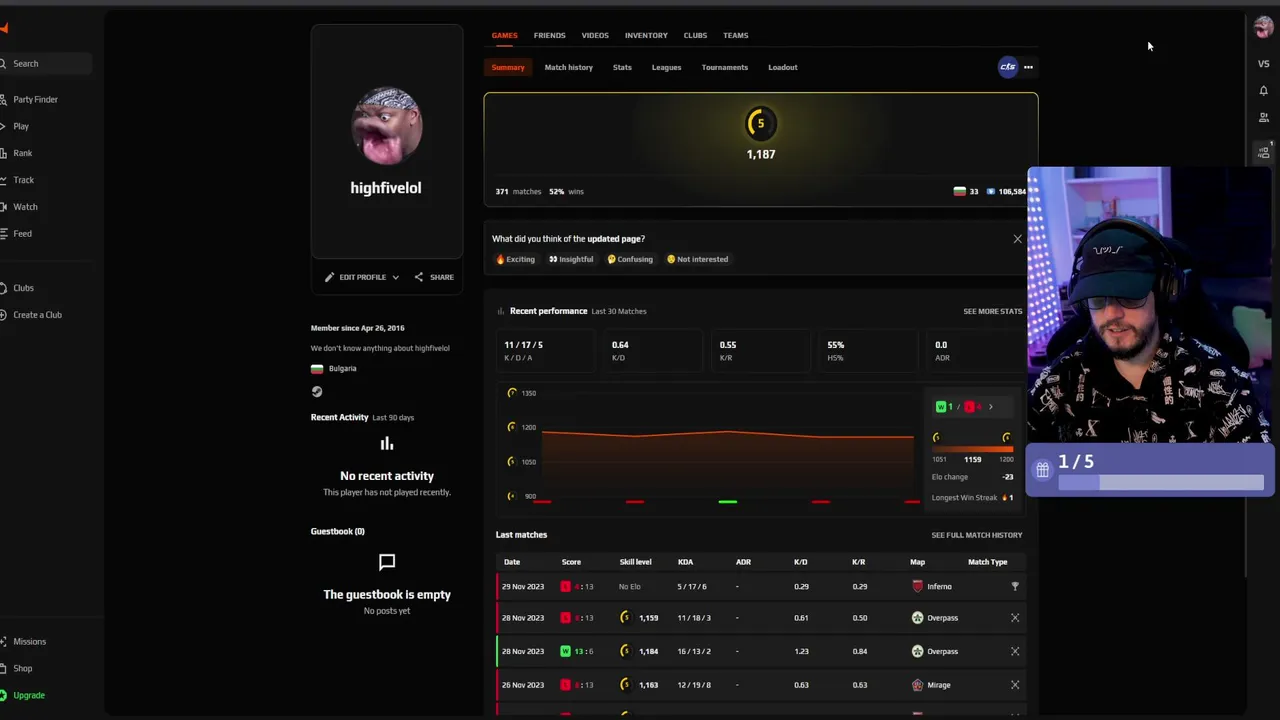
Task: Rate the updated page as Exciting
Action: click(x=516, y=260)
